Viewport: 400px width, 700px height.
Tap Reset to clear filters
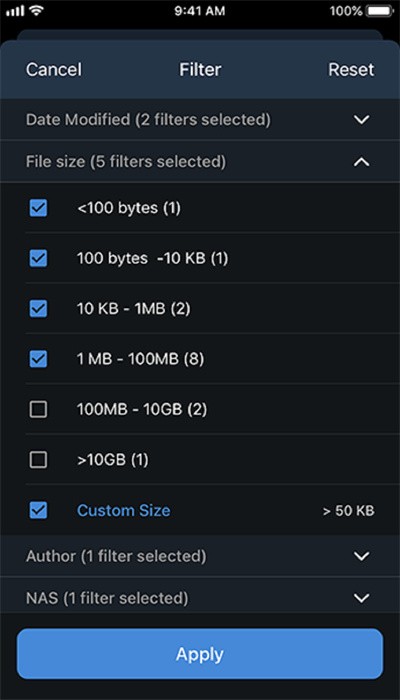351,70
